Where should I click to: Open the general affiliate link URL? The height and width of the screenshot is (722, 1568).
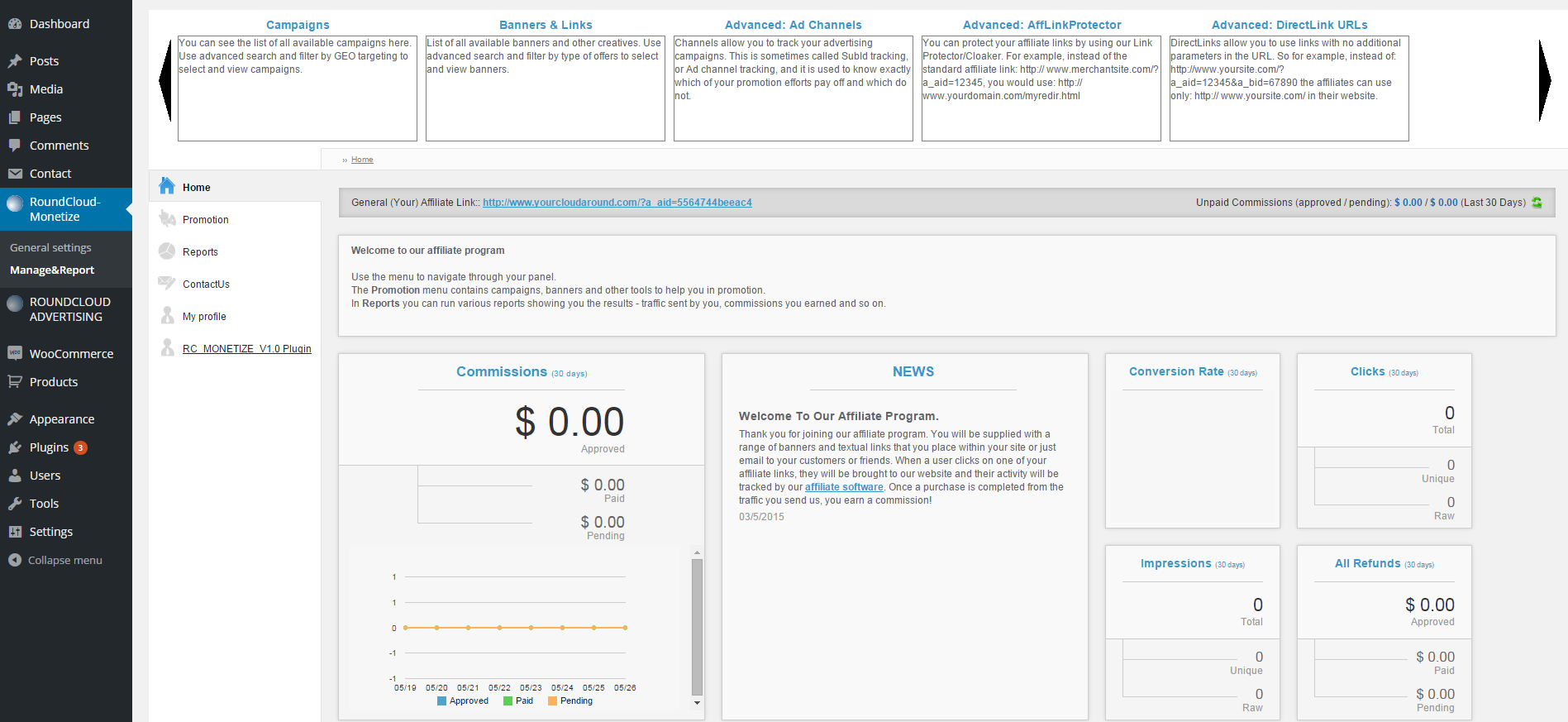click(x=617, y=203)
